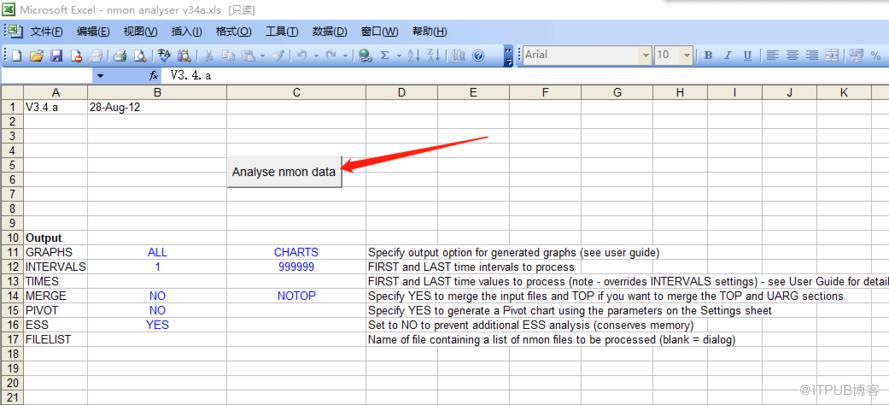The height and width of the screenshot is (405, 889).
Task: Select the CHARTS cell
Action: tap(296, 252)
